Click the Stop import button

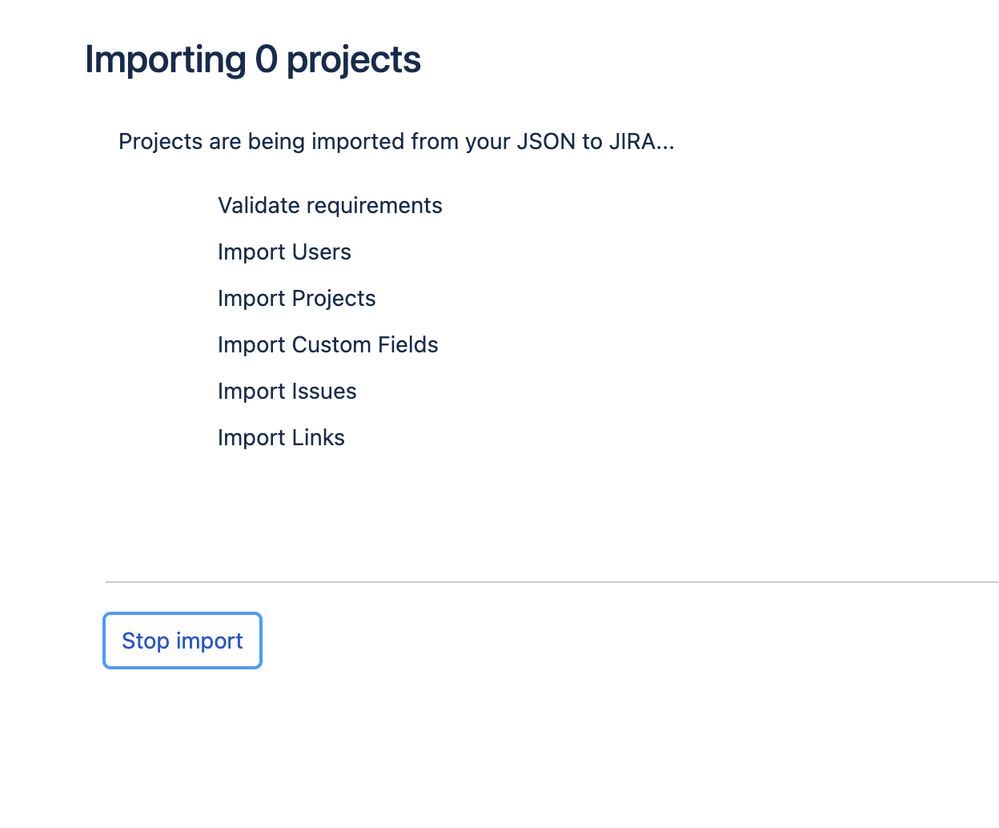(x=182, y=641)
